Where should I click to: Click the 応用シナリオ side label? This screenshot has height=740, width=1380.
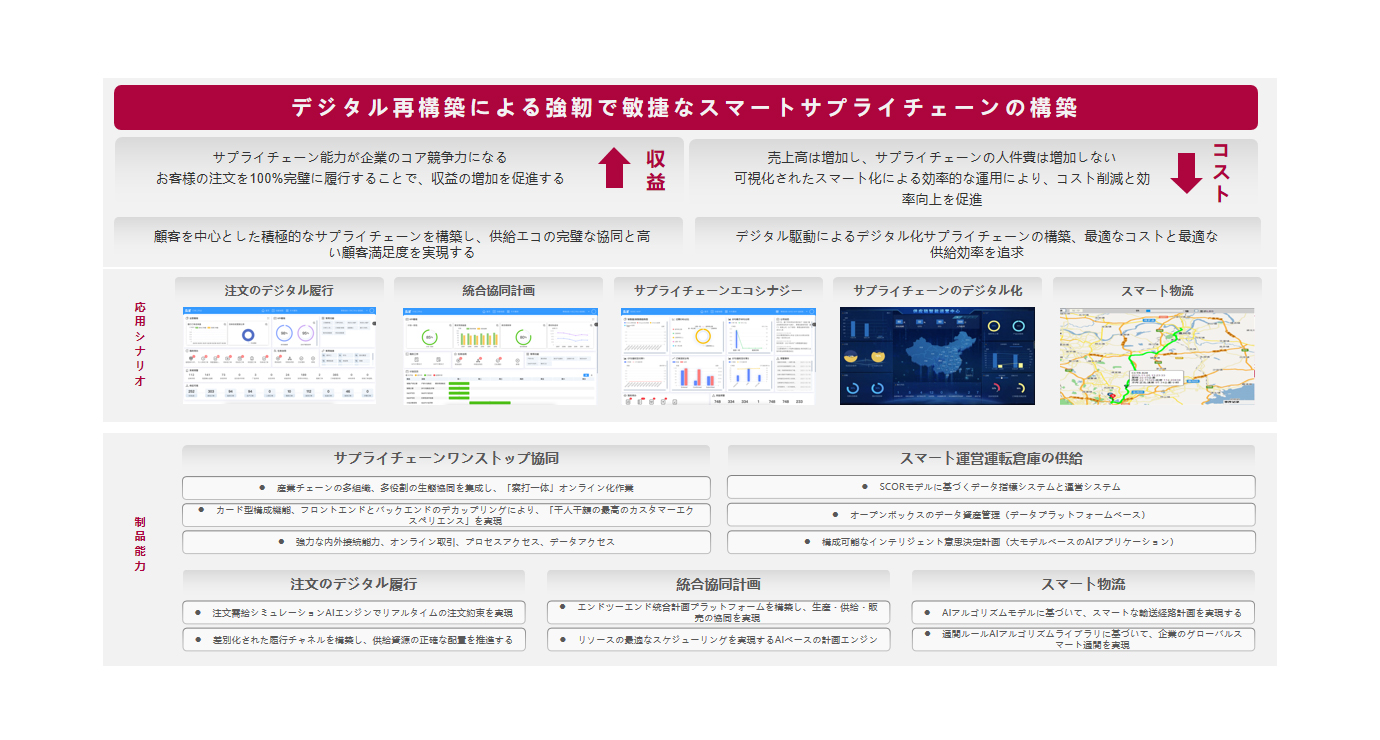[x=140, y=344]
